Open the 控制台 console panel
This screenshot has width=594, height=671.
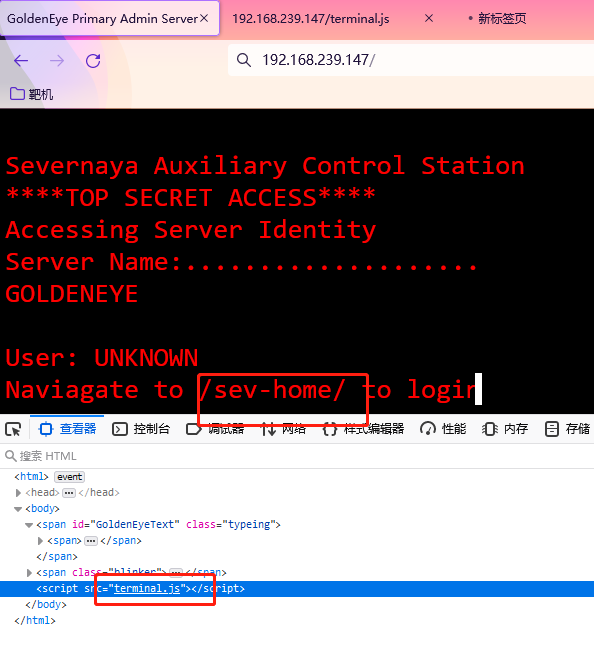click(x=141, y=428)
